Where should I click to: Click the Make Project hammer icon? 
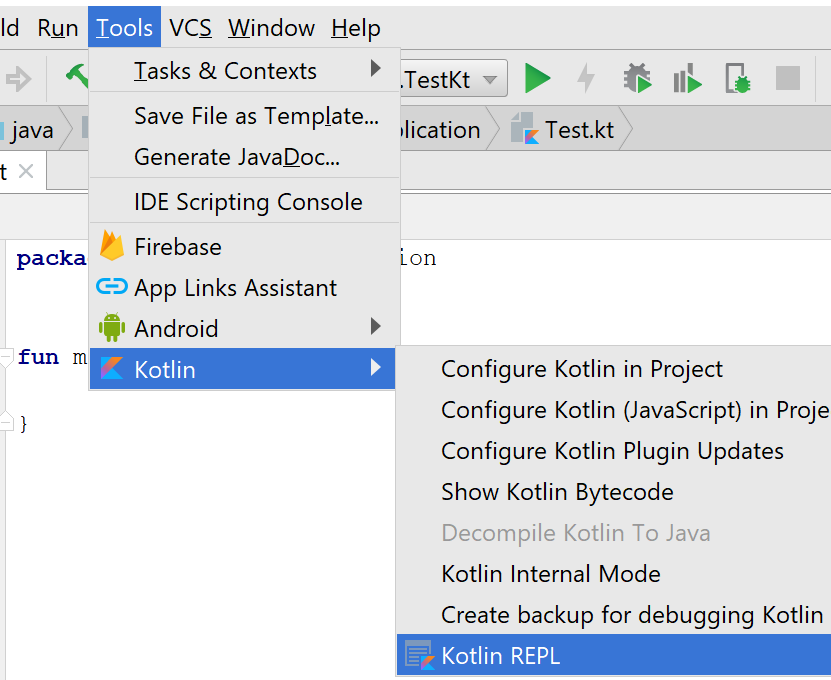[77, 78]
